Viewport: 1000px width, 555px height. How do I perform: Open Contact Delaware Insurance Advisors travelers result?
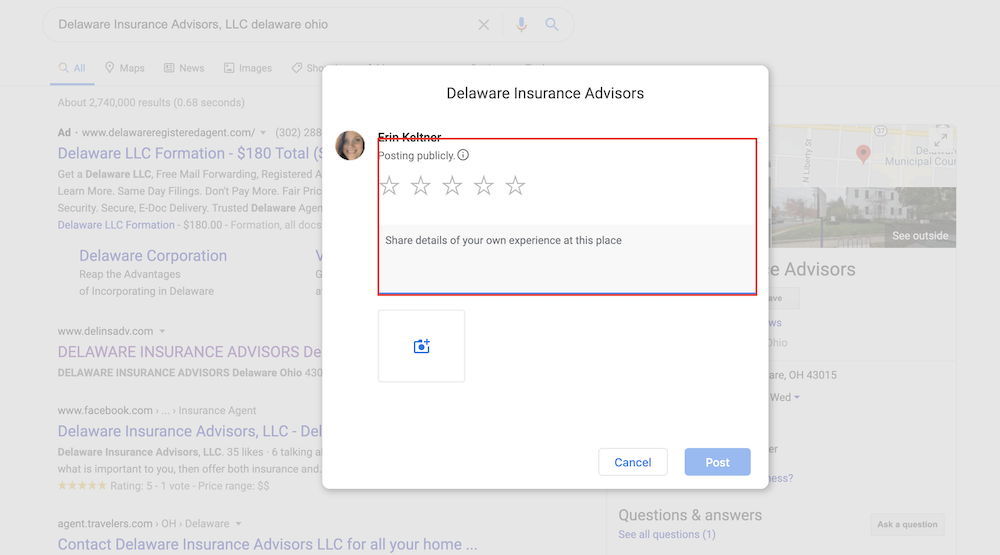click(x=267, y=544)
